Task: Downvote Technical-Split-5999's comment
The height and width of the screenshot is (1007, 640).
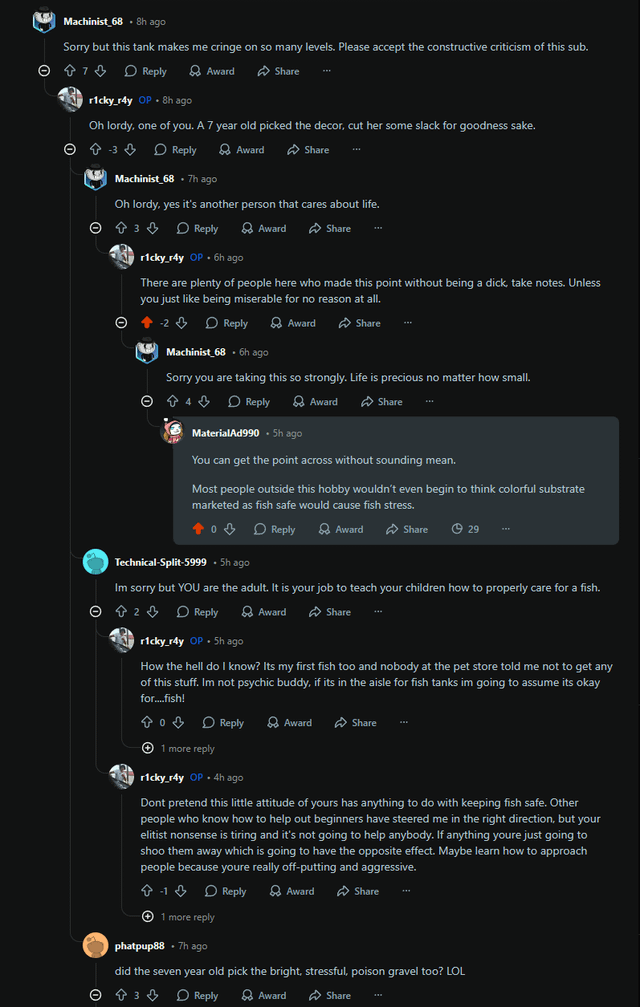Action: pyautogui.click(x=152, y=612)
